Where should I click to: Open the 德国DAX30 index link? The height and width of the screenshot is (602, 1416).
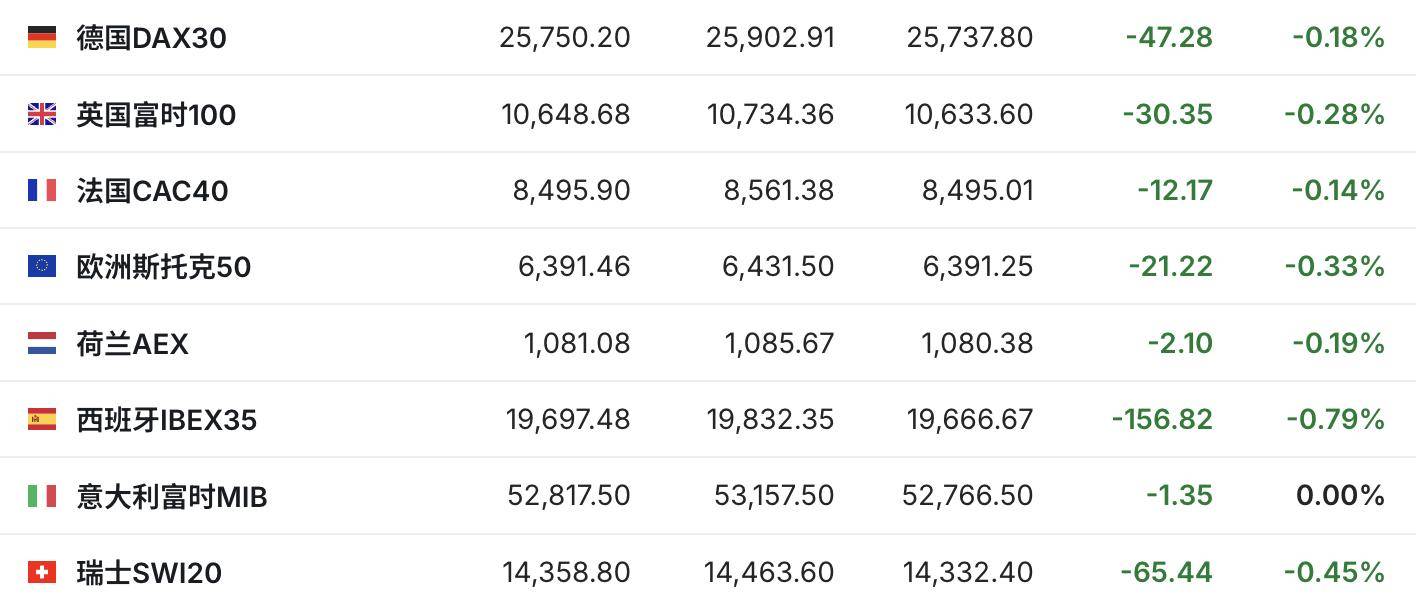pos(152,38)
